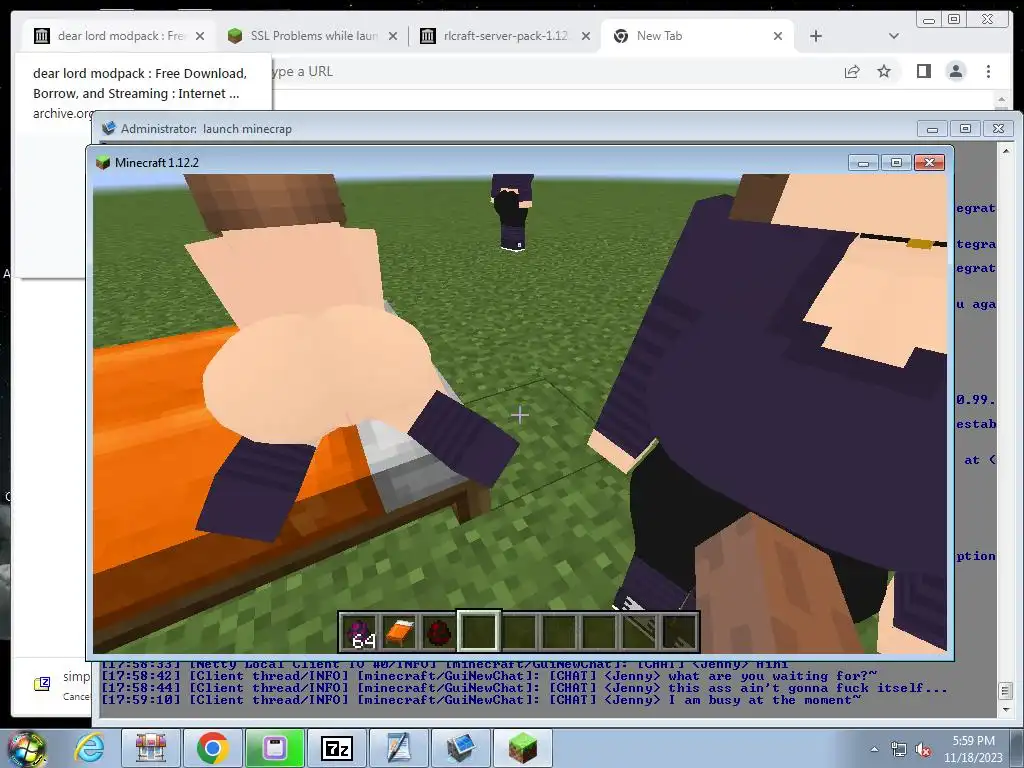
Task: Toggle the Chrome side panel icon
Action: [x=923, y=71]
